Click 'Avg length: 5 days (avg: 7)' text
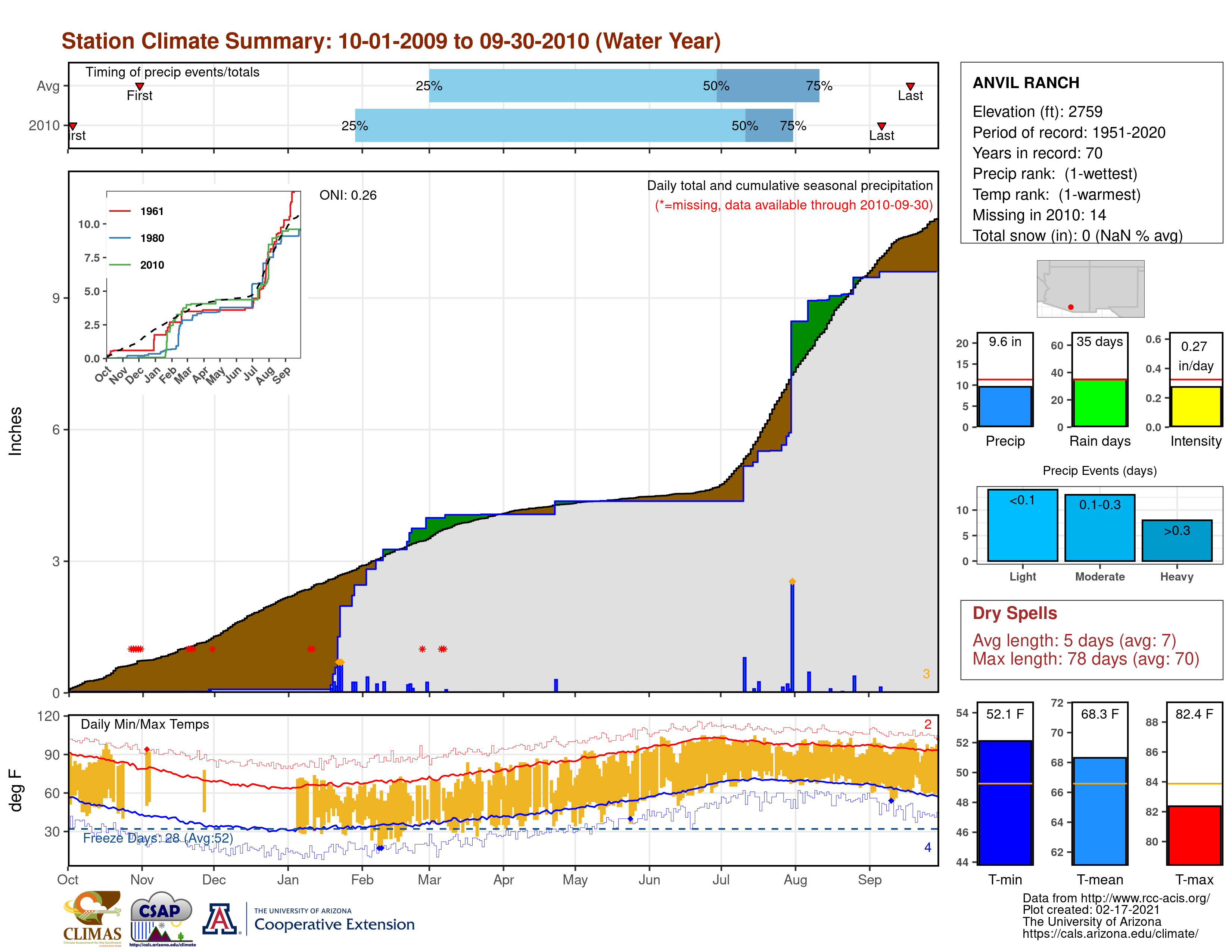Image resolution: width=1232 pixels, height=952 pixels. pos(1074,640)
